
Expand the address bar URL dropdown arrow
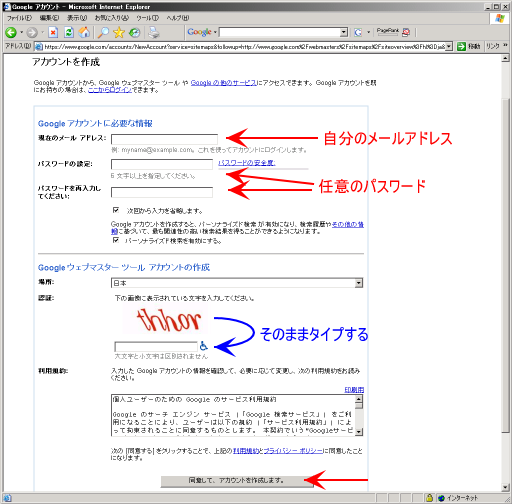pos(449,47)
